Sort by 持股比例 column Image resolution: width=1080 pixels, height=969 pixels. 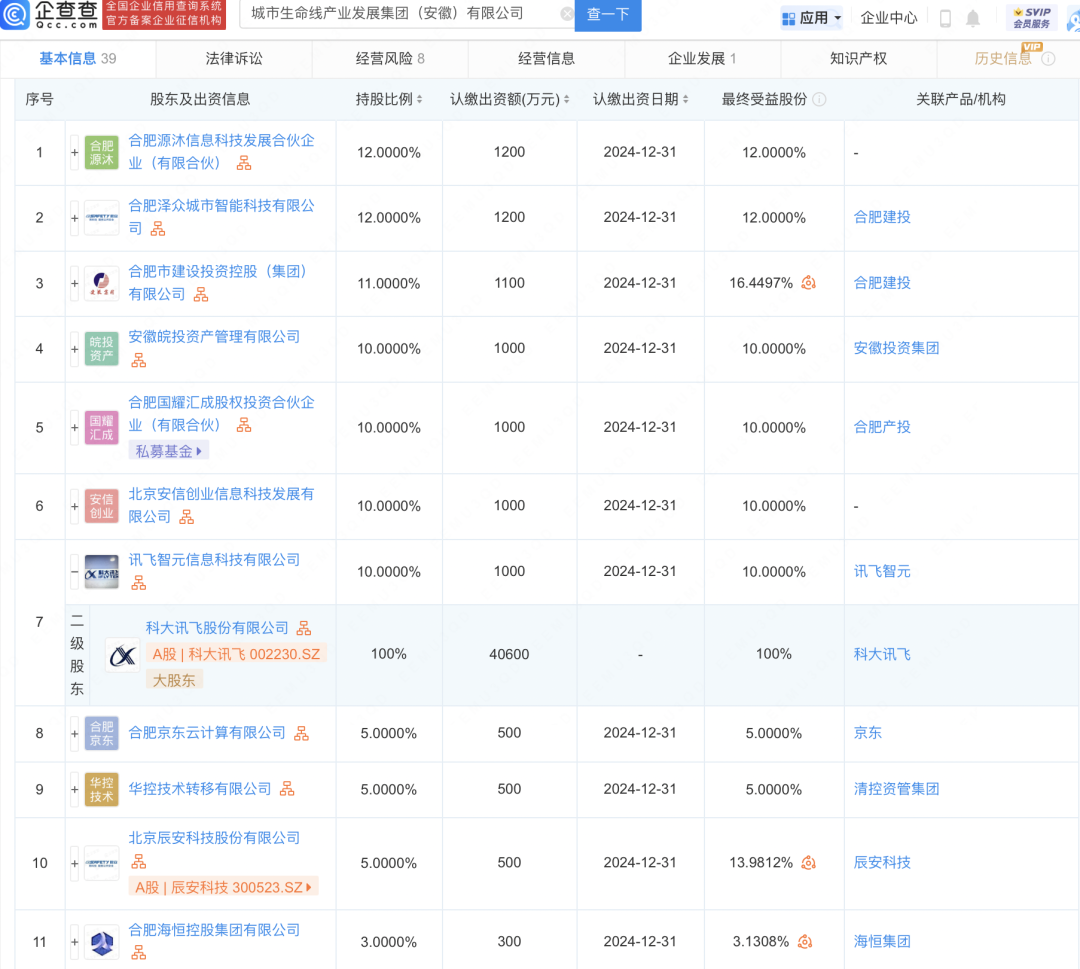coord(389,100)
